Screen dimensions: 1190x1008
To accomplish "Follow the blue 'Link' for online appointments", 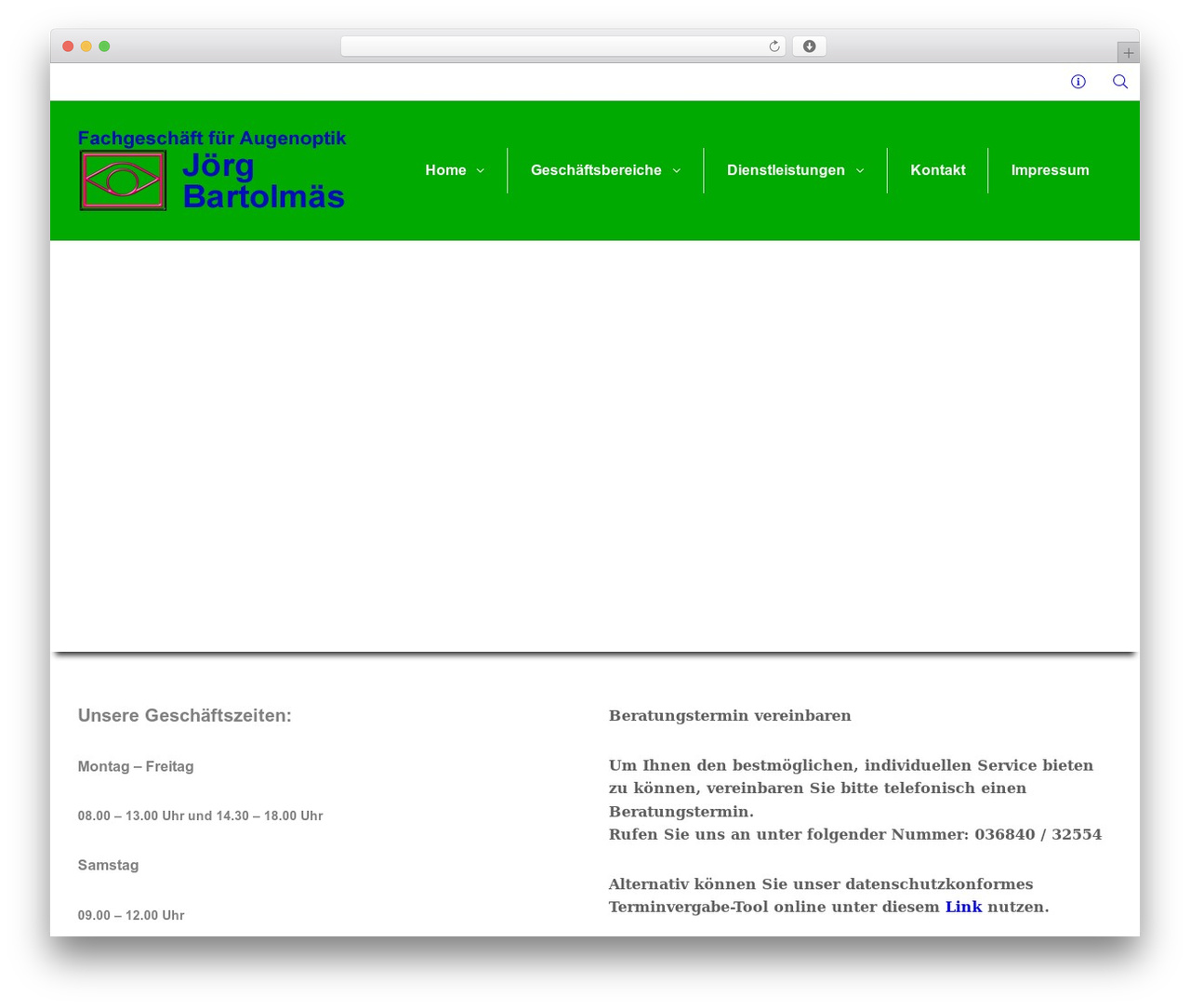I will coord(963,907).
